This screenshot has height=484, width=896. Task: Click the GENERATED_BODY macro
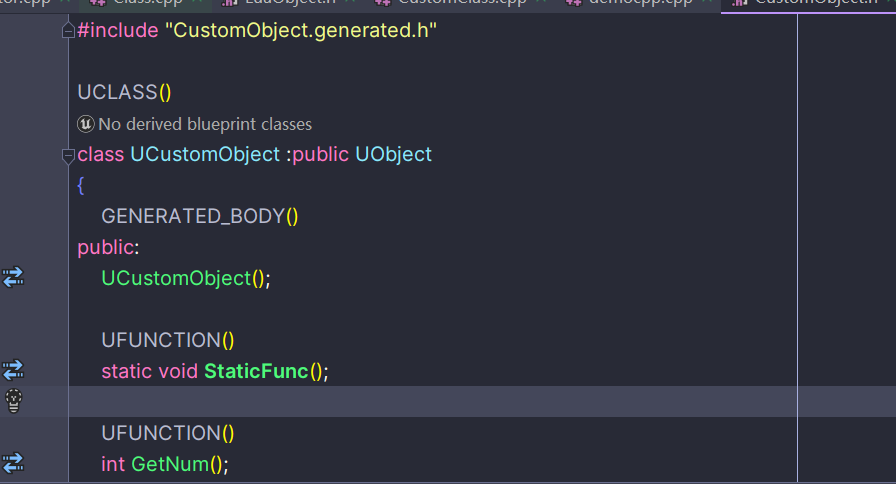point(193,216)
